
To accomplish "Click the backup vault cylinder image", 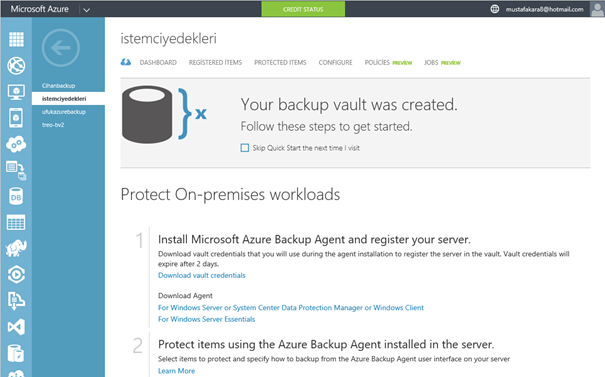I will (x=147, y=114).
